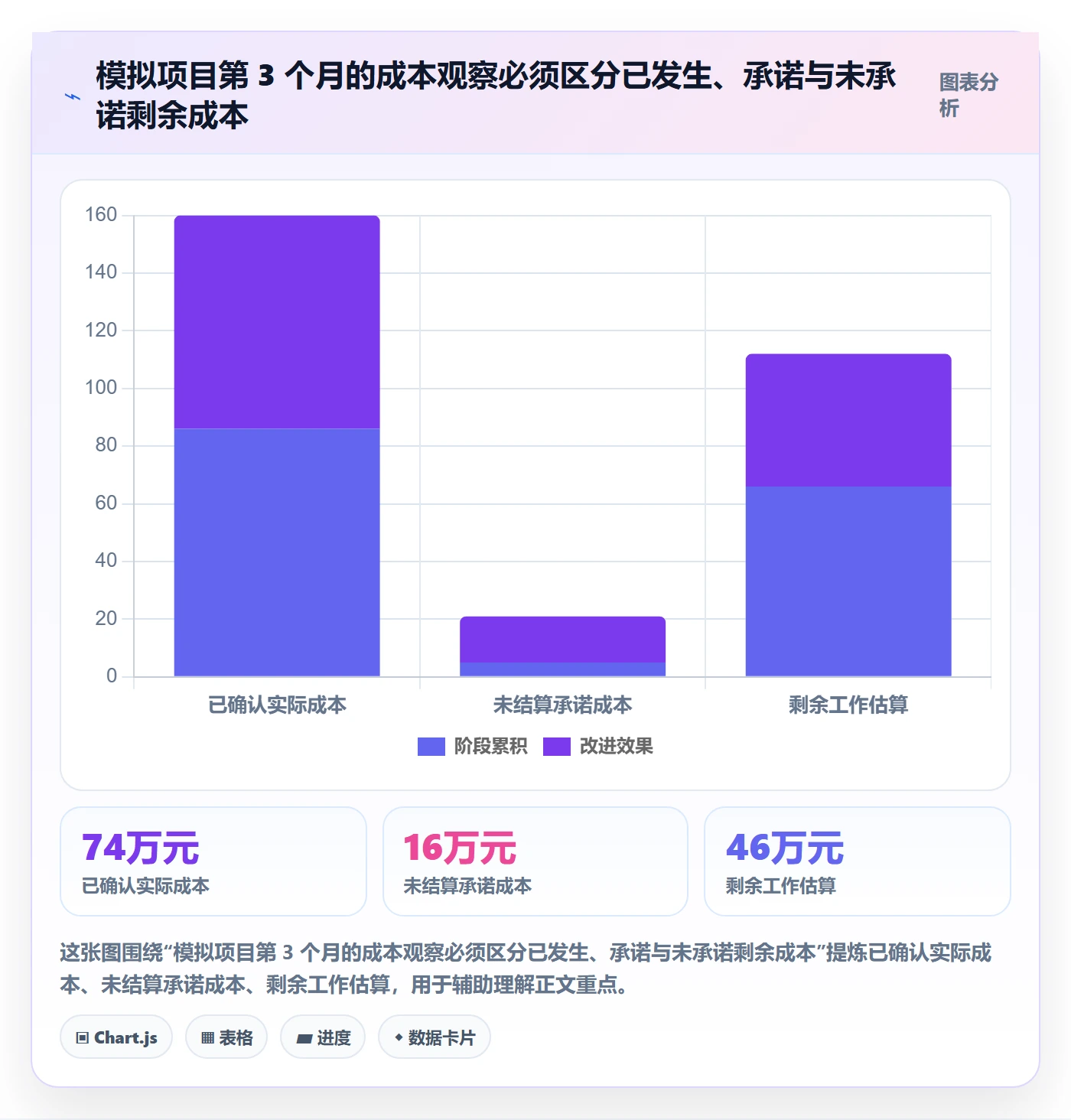Click the 图表分析 label in the header
The height and width of the screenshot is (1120, 1071).
(968, 95)
